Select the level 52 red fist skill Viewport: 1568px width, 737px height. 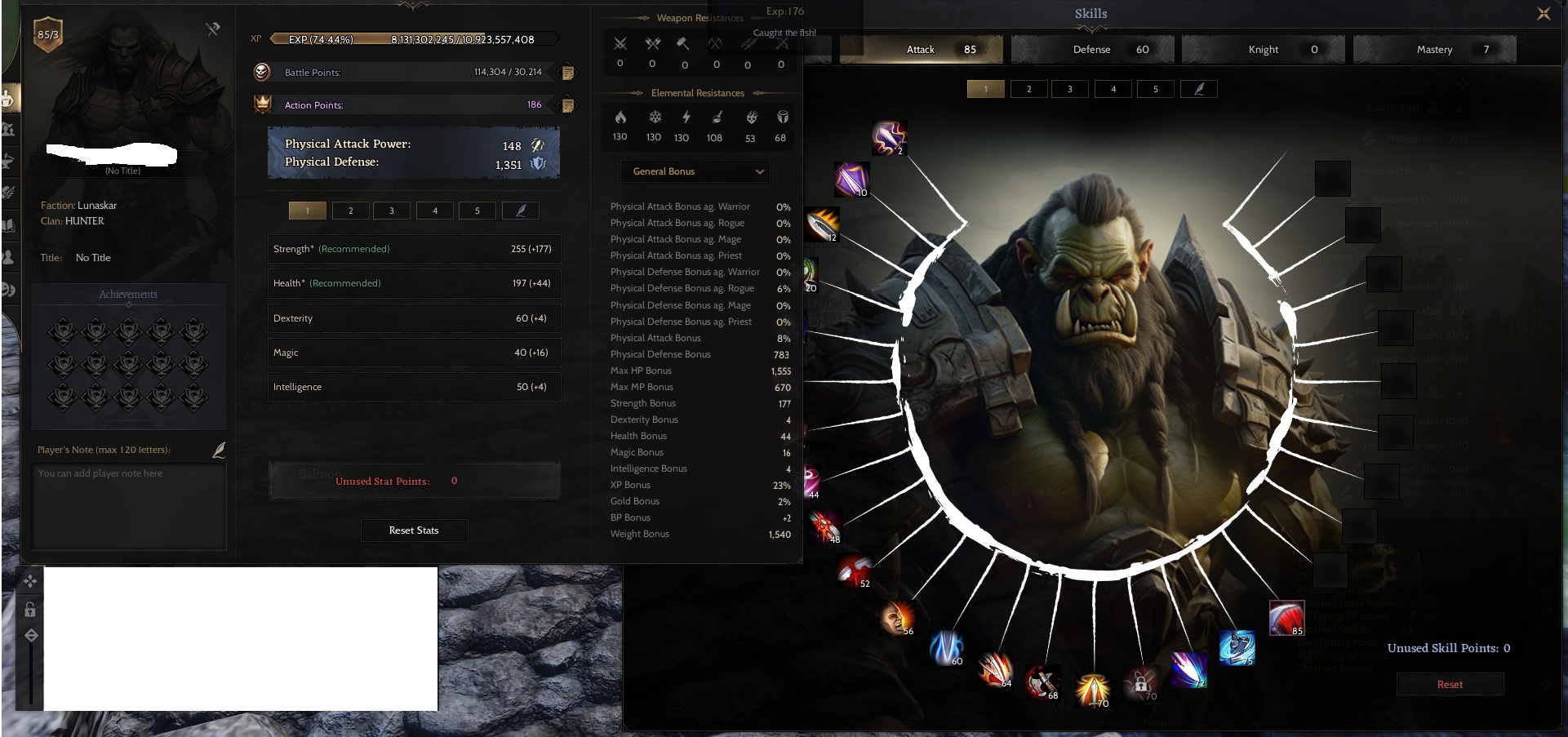click(854, 571)
